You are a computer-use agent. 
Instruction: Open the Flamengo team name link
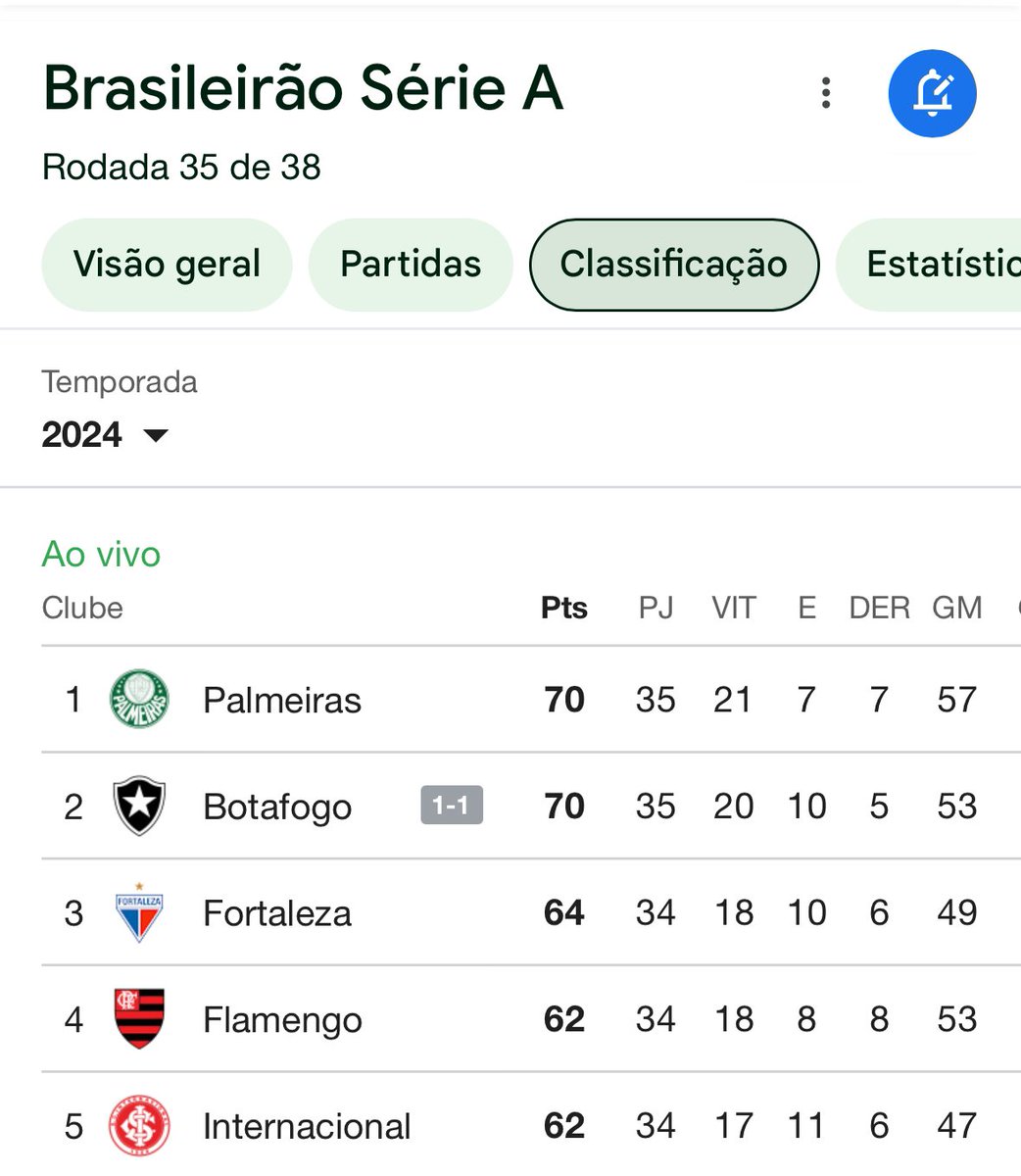click(x=282, y=1020)
